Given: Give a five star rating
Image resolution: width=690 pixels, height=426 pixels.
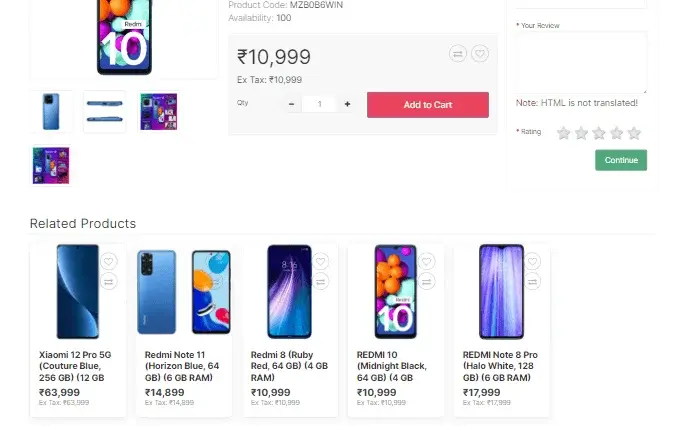Looking at the screenshot, I should [x=634, y=133].
